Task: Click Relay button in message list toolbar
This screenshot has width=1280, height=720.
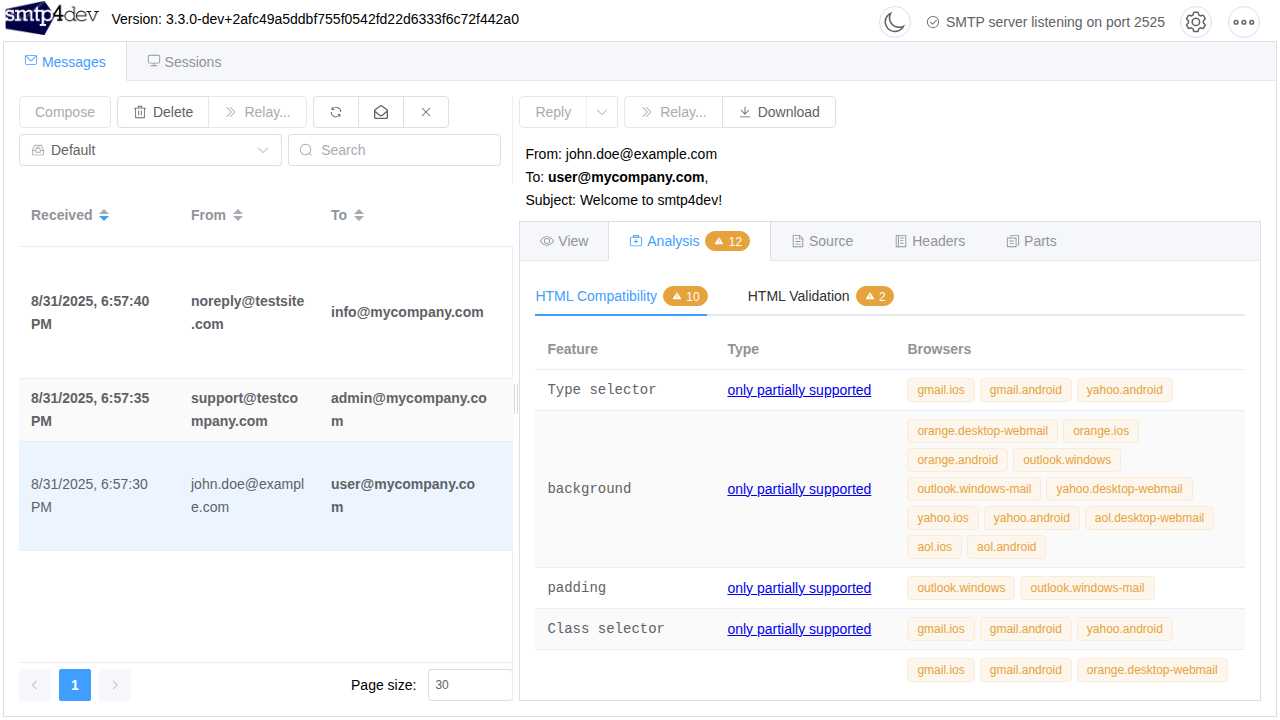Action: [x=258, y=112]
